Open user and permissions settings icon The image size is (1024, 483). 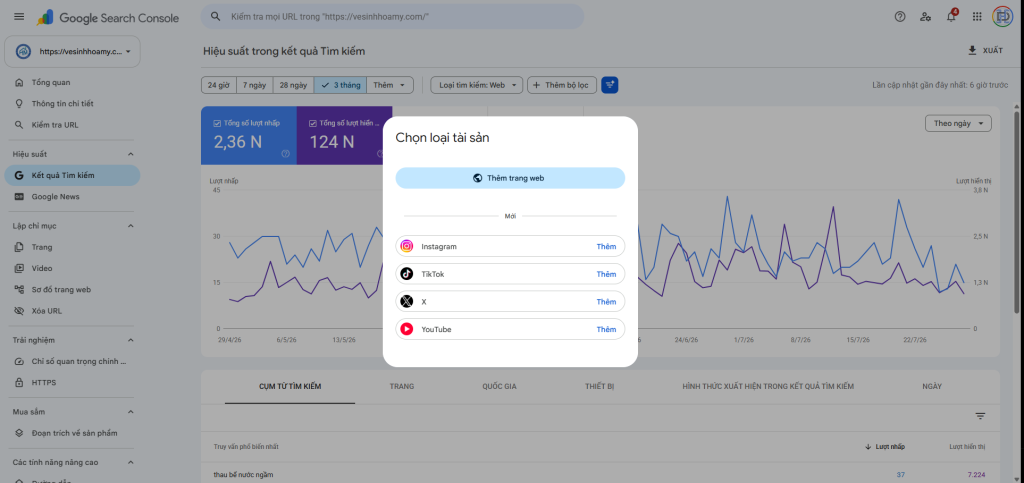(925, 17)
